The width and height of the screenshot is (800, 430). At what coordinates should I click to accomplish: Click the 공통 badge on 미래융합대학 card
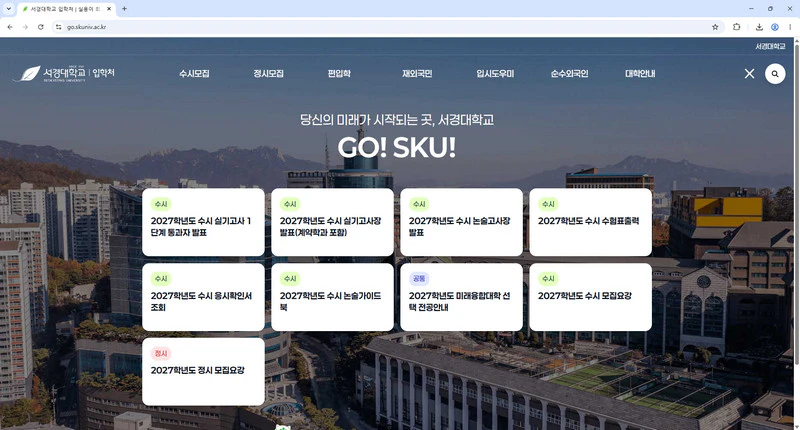419,279
